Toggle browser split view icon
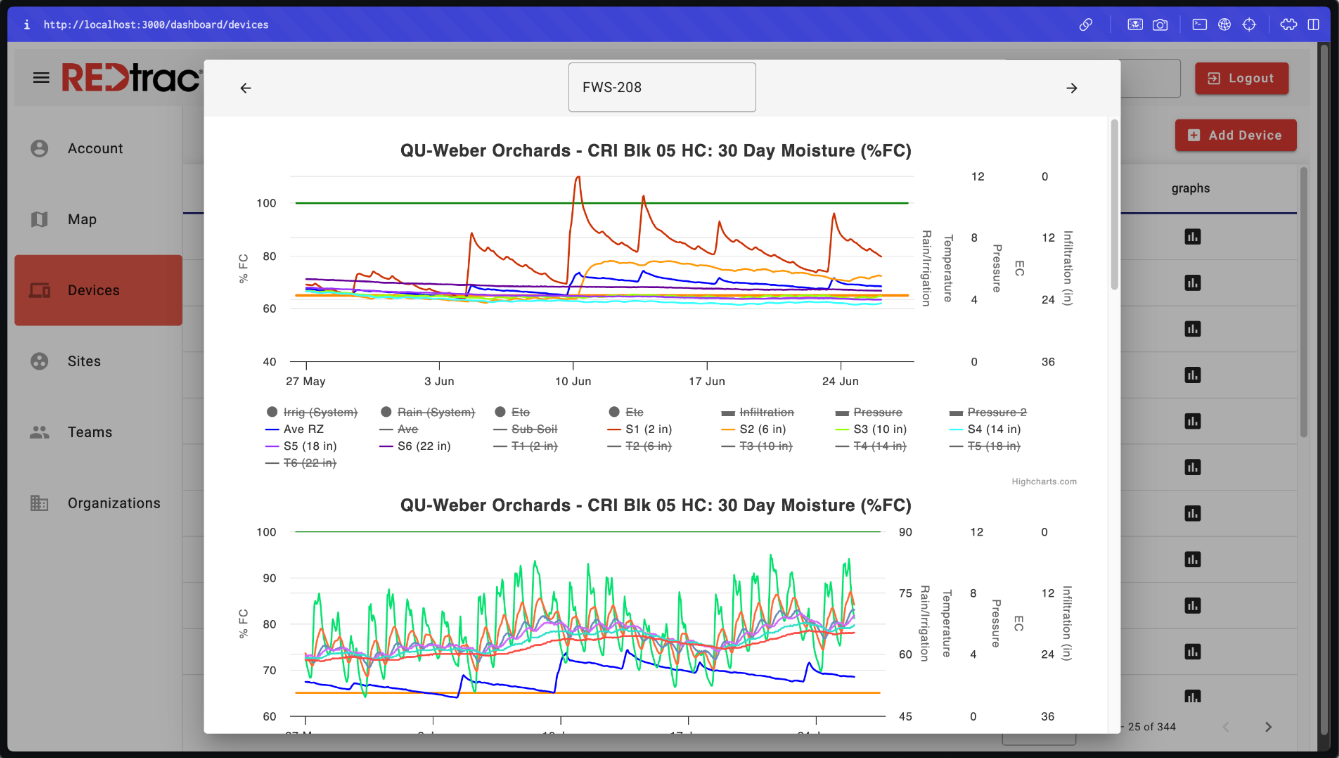Image resolution: width=1339 pixels, height=758 pixels. pos(1314,24)
